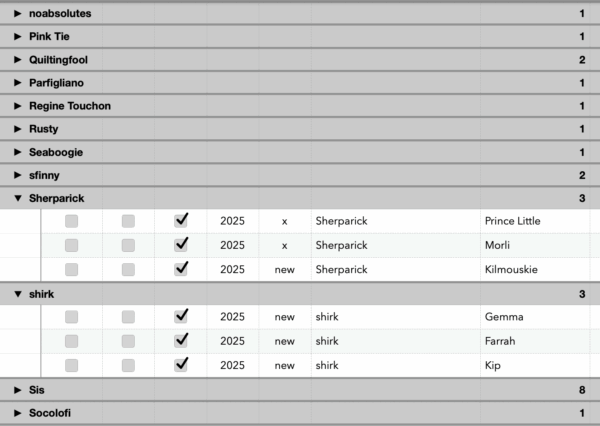Tick the second empty checkbox for Farrah
This screenshot has height=426, width=600.
click(x=128, y=341)
